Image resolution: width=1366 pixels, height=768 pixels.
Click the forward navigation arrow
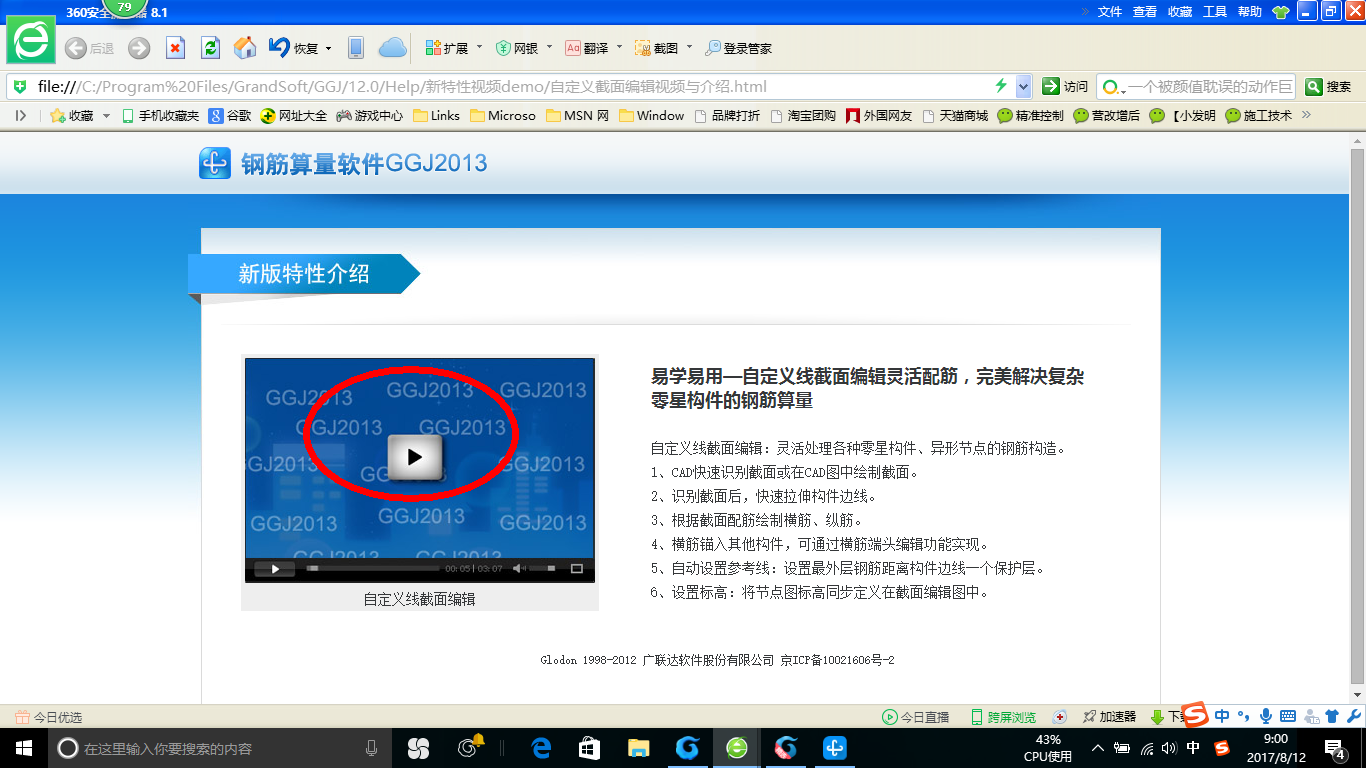pos(139,48)
